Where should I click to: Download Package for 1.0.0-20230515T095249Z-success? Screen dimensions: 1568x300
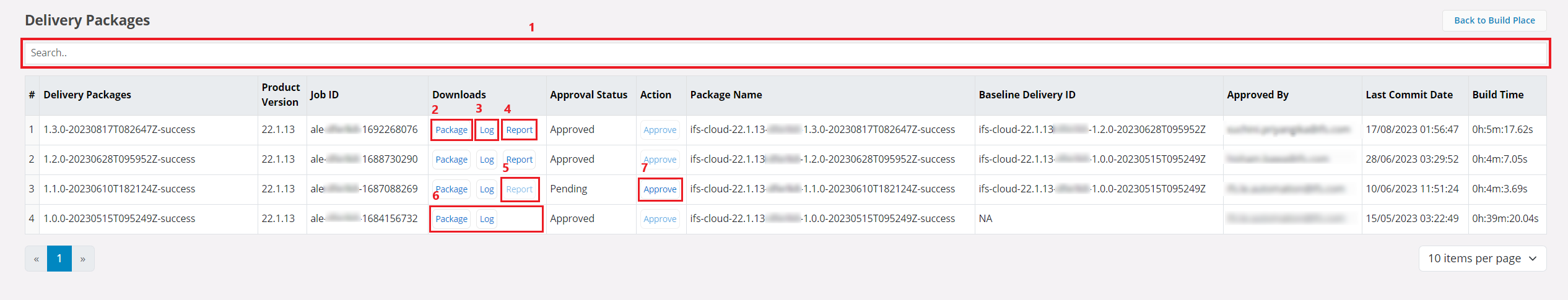(x=451, y=219)
